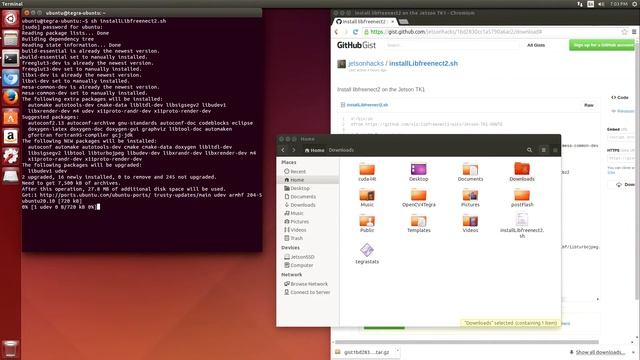The width and height of the screenshot is (640, 360).
Task: Open Files from the Ubuntu launcher
Action: click(x=11, y=38)
